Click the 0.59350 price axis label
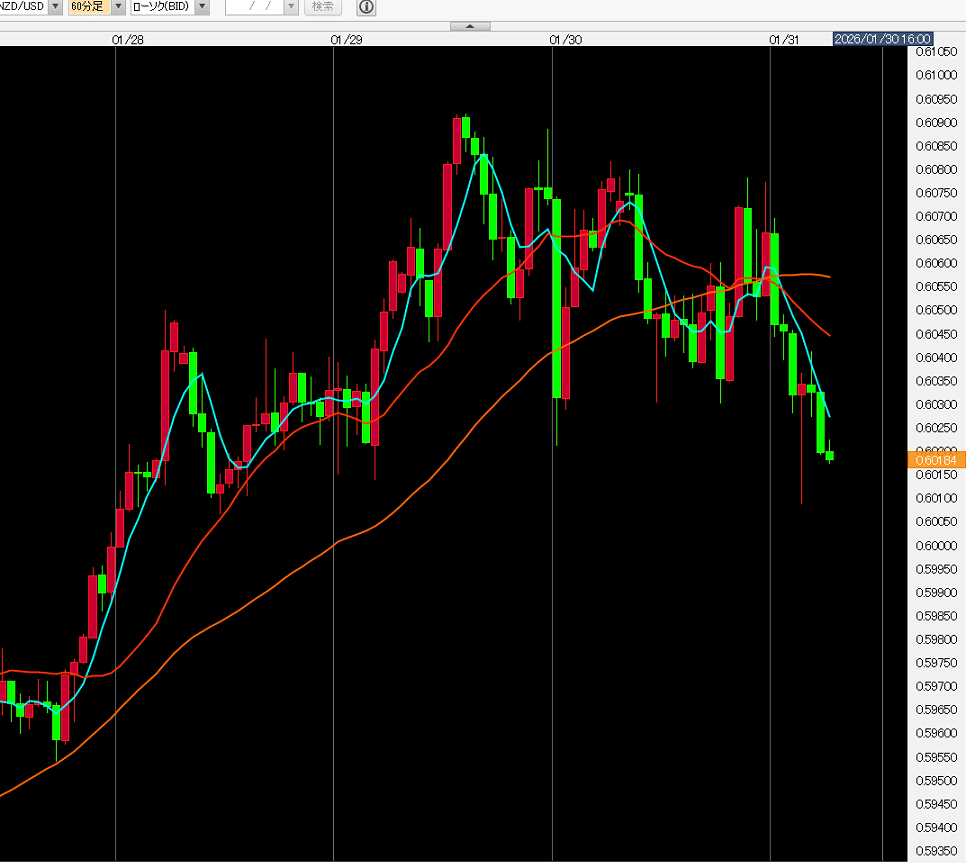966x863 pixels. tap(936, 851)
